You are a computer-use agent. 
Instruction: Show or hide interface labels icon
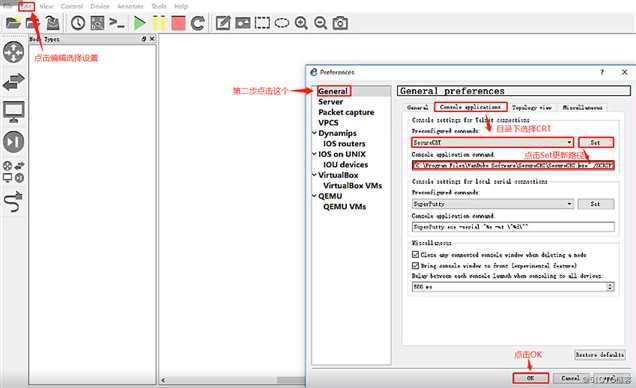[x=97, y=23]
